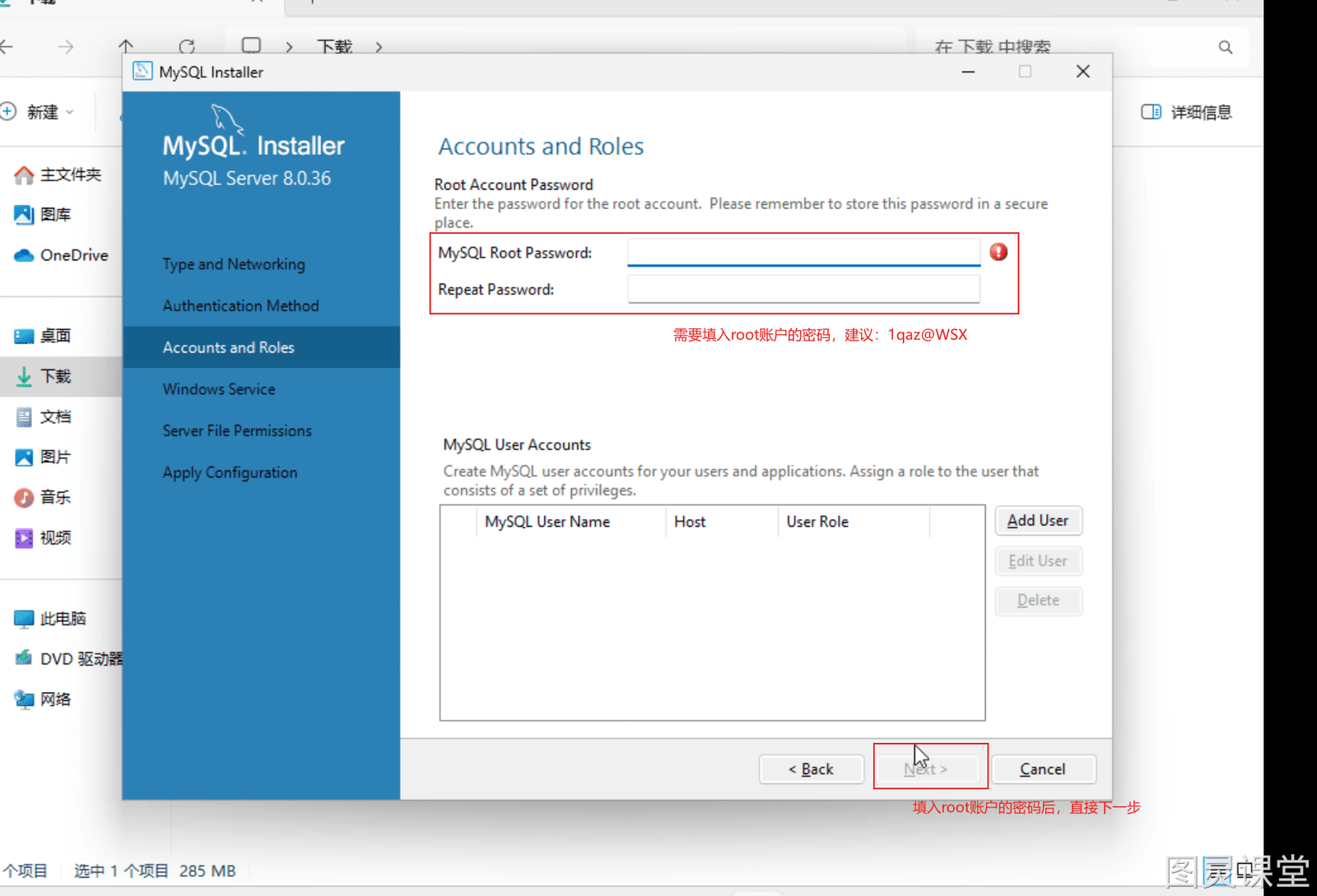This screenshot has height=896, width=1317.
Task: Select the Server File Permissions step
Action: [237, 431]
